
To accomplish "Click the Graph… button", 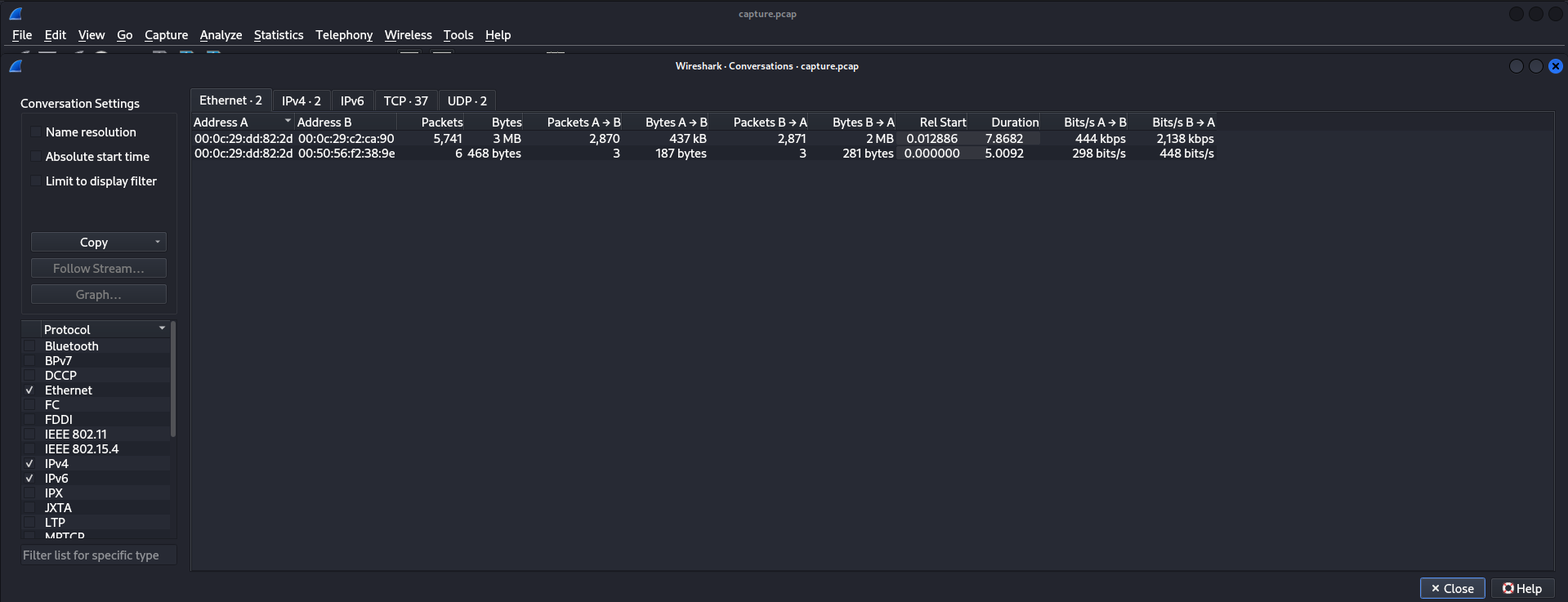I will [99, 294].
